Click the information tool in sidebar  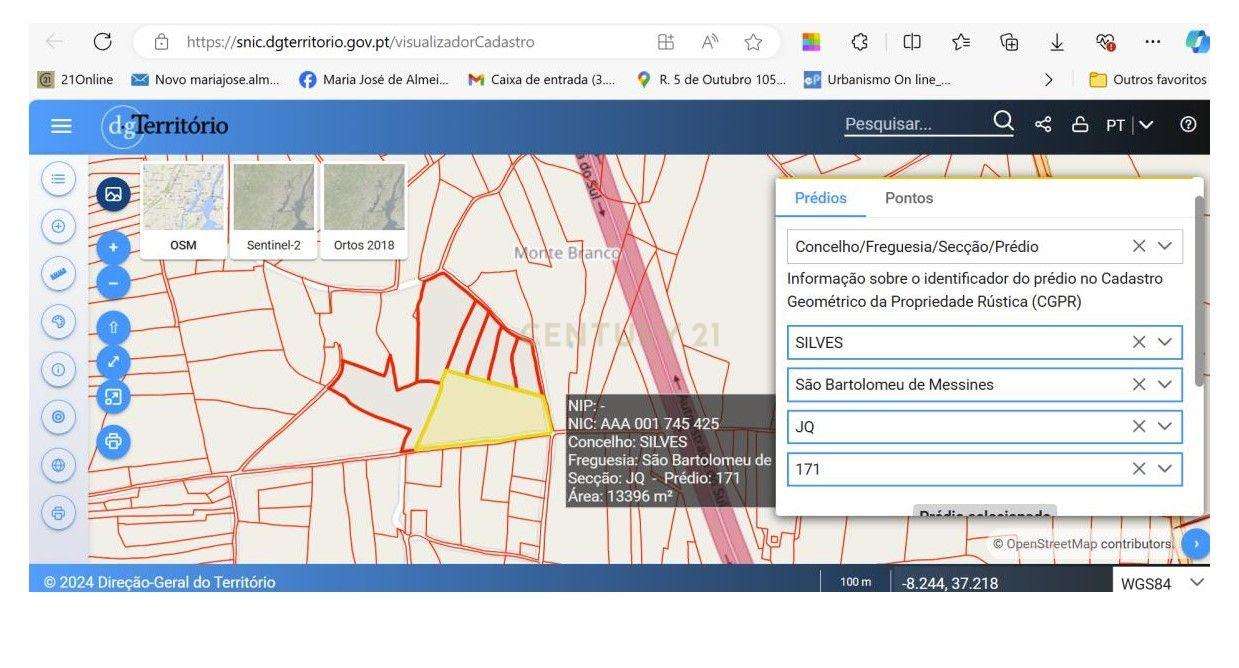click(x=58, y=370)
